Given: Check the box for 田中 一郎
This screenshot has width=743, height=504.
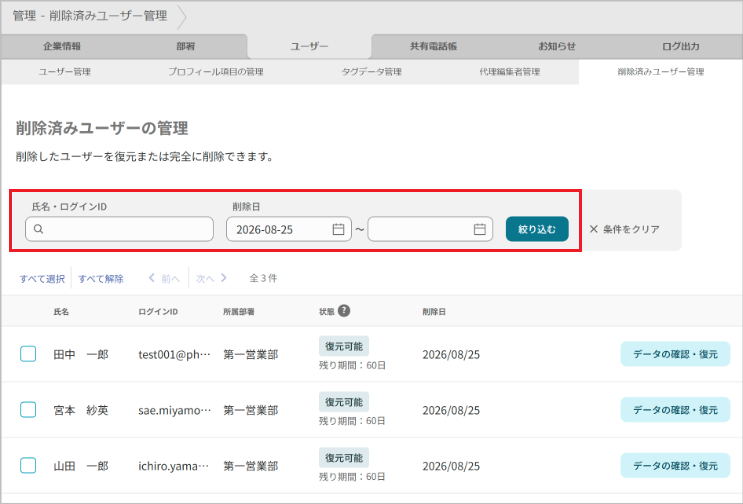Looking at the screenshot, I should 28,354.
